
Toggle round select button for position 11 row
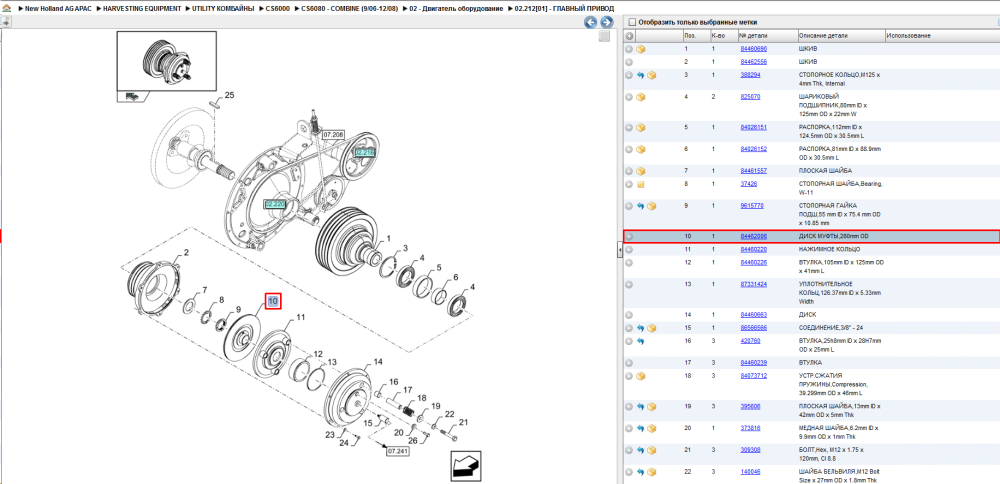point(629,249)
